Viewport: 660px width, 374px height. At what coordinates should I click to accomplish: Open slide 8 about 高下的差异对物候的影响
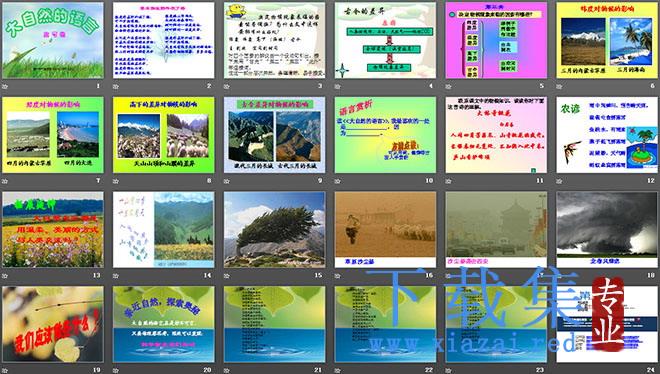pos(163,135)
